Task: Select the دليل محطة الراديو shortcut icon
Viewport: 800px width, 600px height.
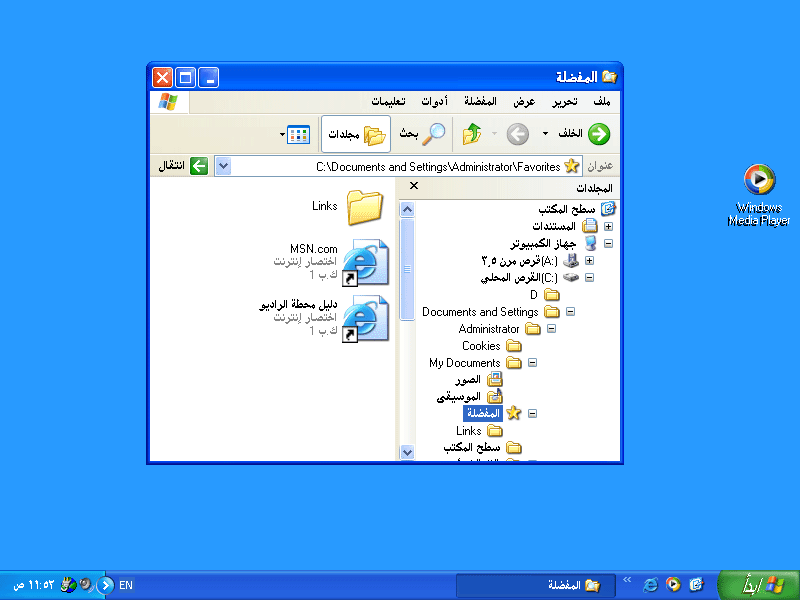Action: [x=365, y=319]
